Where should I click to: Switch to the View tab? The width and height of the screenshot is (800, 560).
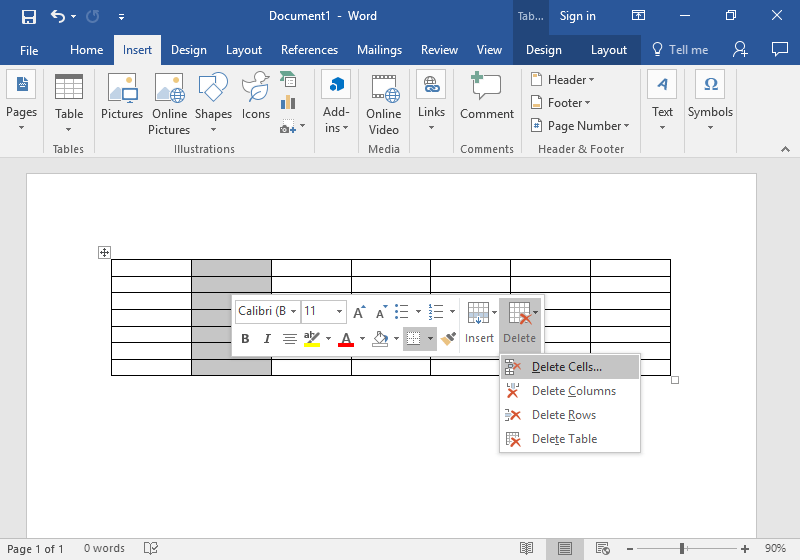point(489,50)
